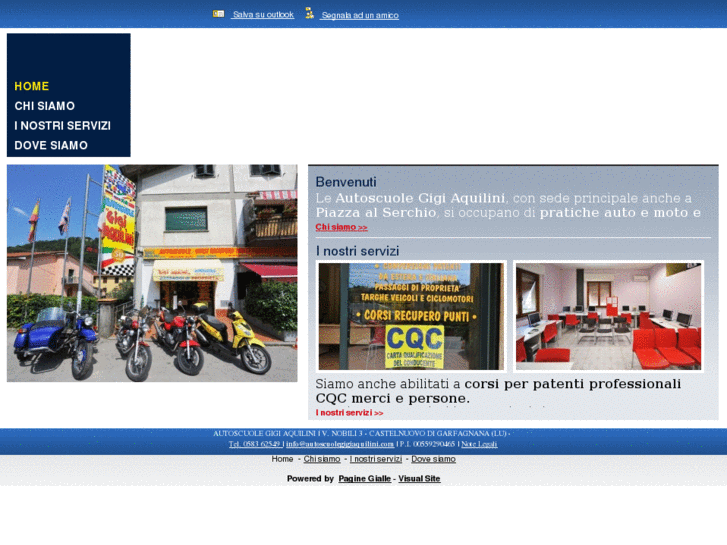Open the Segnala ad un amico link

coord(360,15)
